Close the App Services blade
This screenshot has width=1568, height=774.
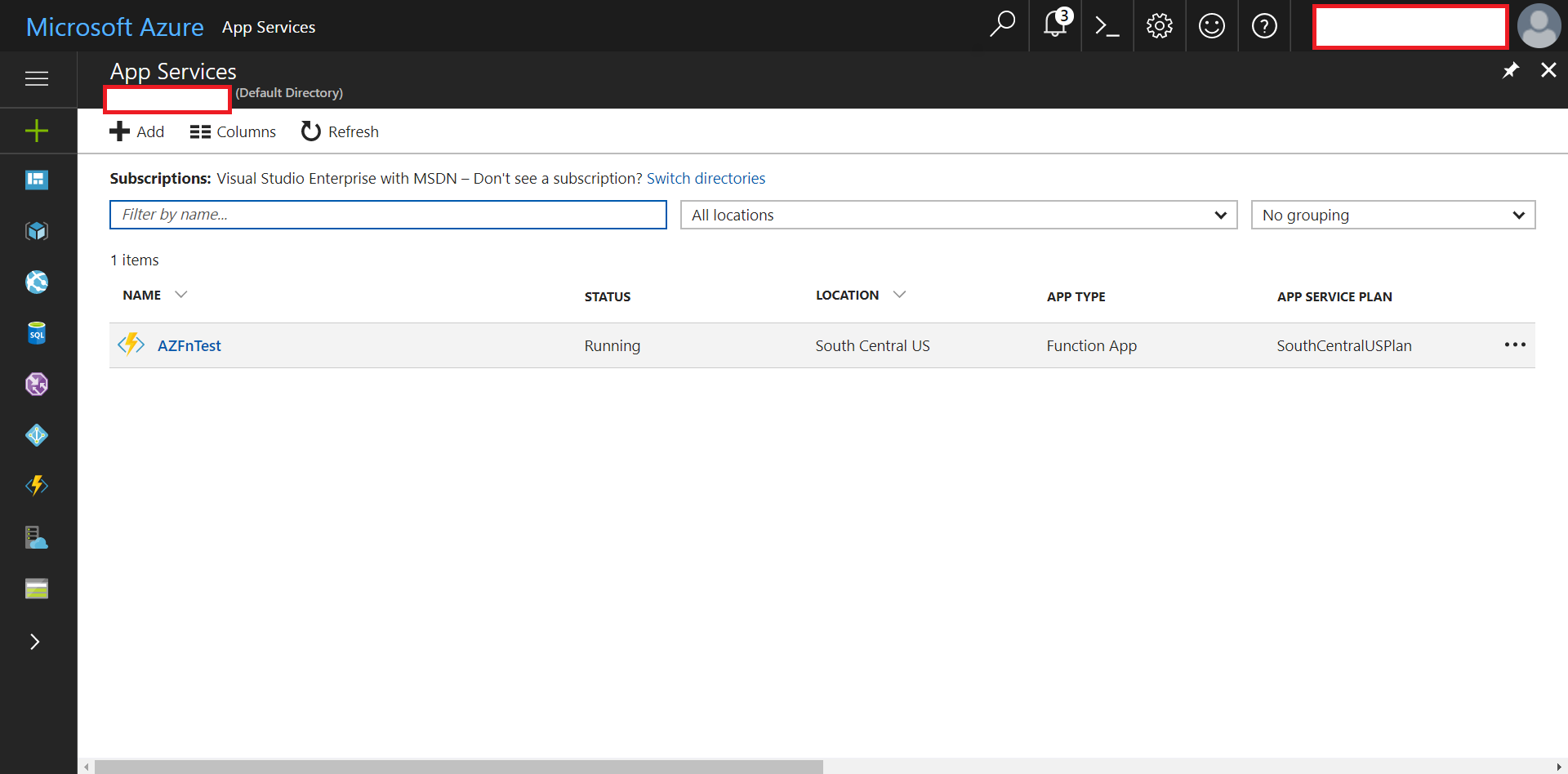click(x=1548, y=70)
